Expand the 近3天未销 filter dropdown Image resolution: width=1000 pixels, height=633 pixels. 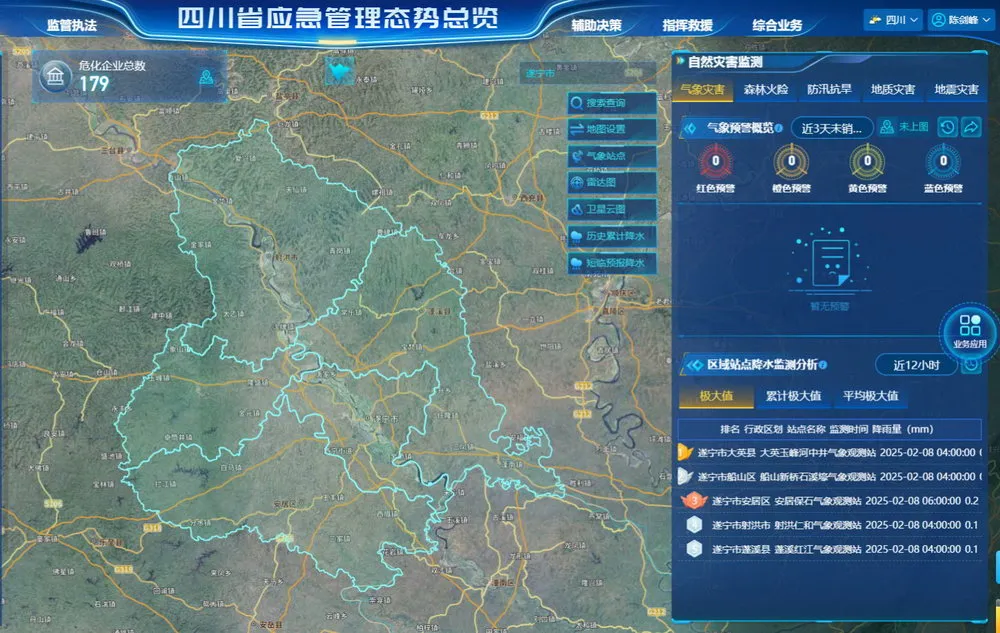click(832, 128)
